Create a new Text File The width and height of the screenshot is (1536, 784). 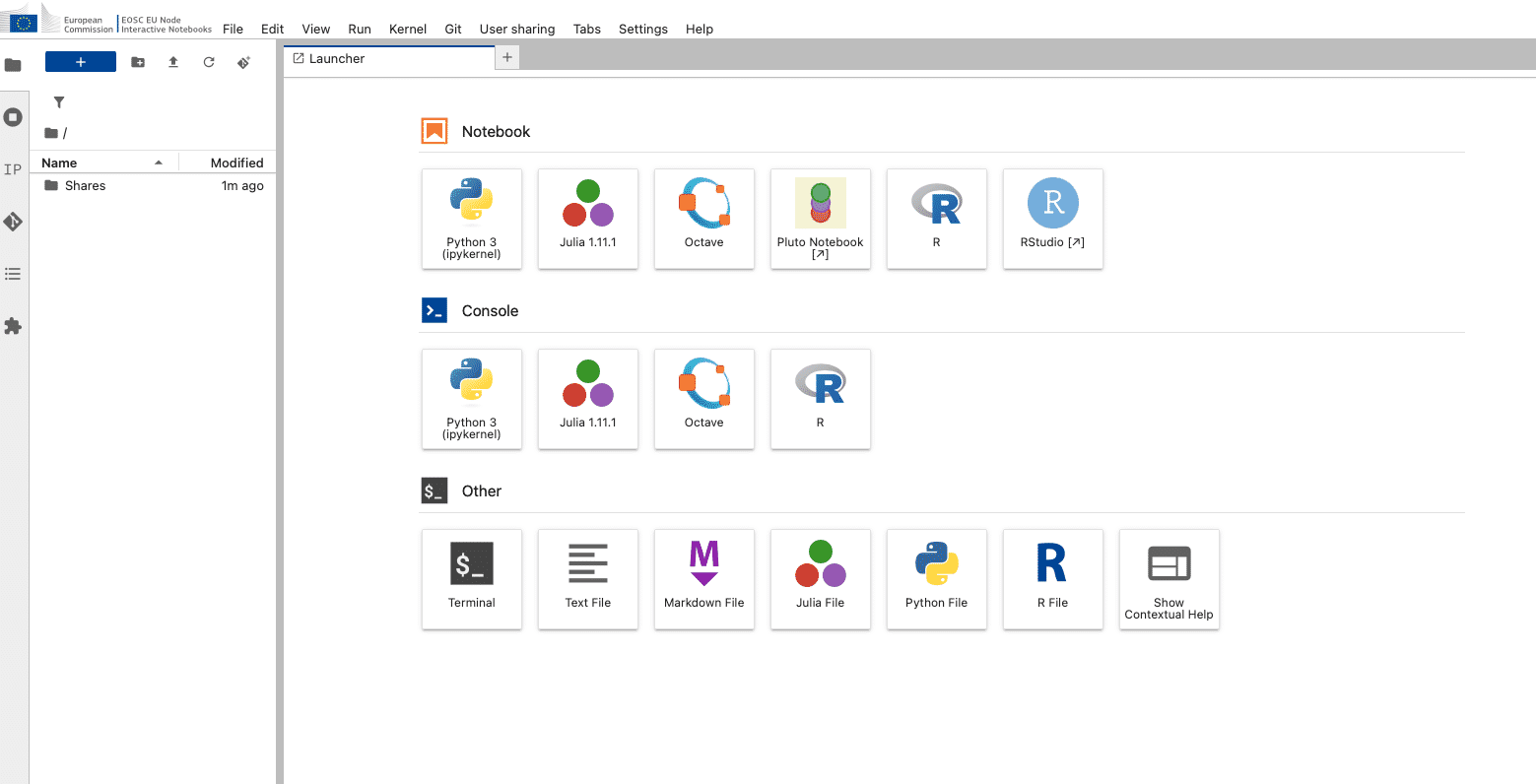[588, 579]
